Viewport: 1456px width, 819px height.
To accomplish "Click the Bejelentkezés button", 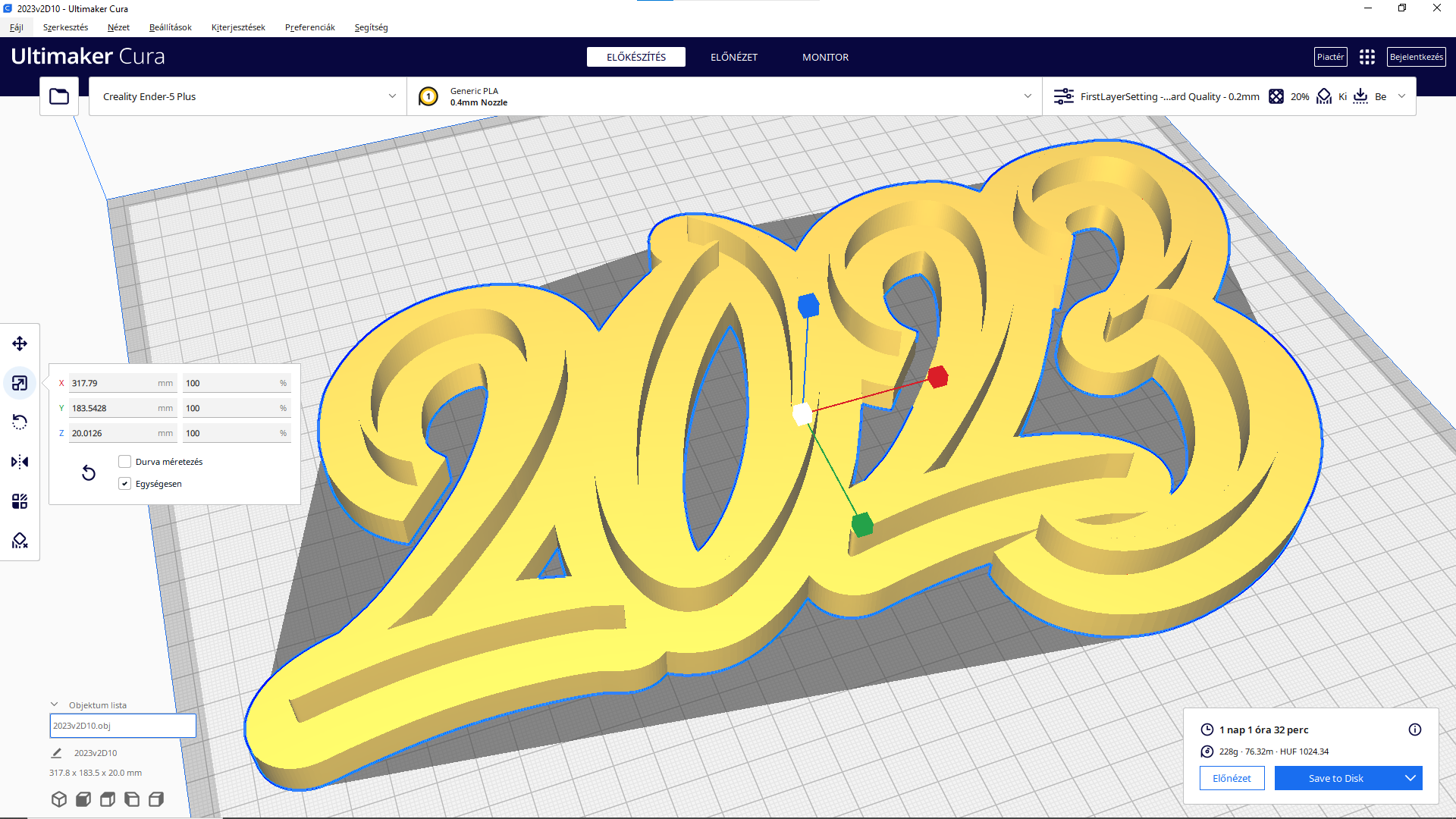I will pyautogui.click(x=1416, y=56).
